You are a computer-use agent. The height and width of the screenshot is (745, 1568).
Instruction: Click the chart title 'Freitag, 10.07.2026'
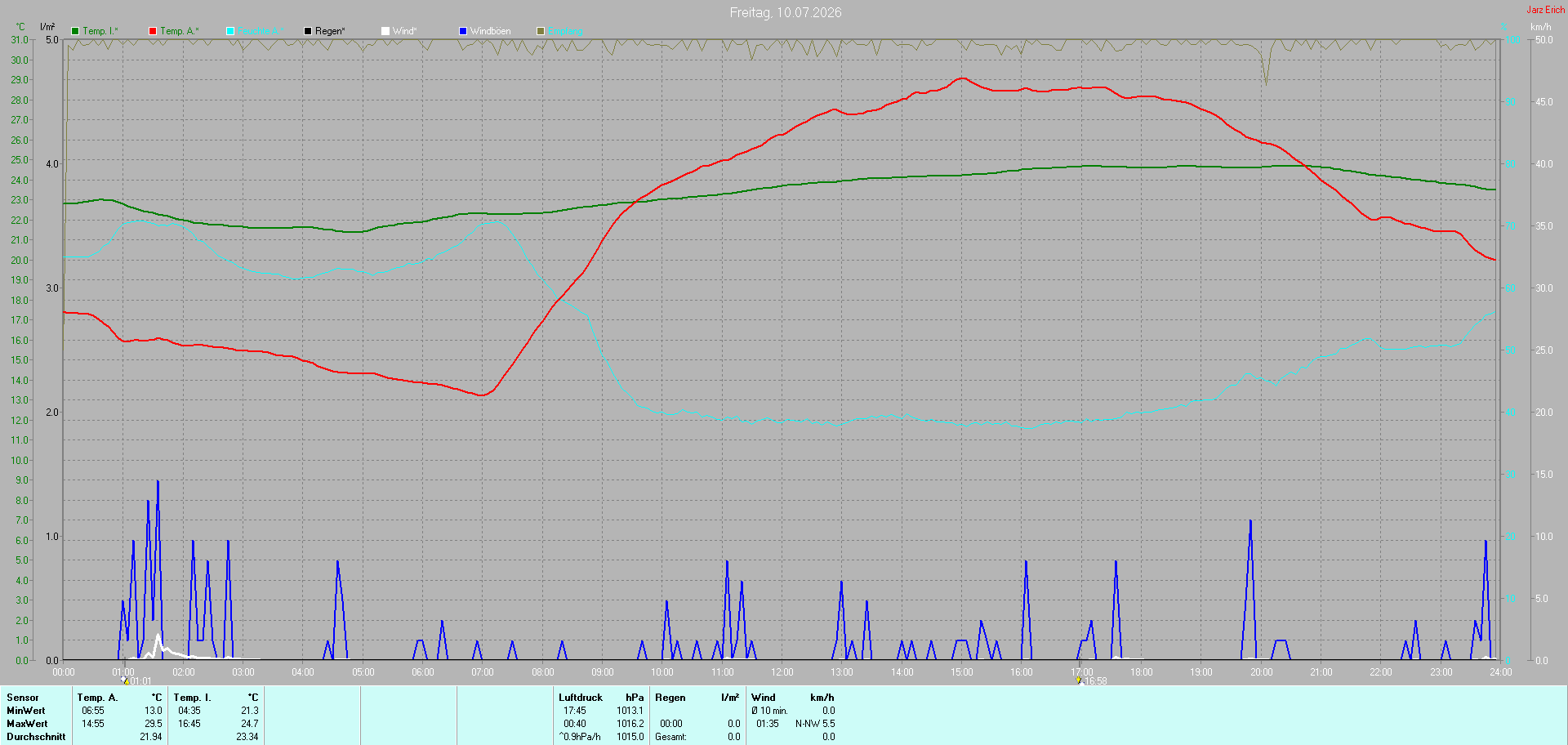click(786, 12)
